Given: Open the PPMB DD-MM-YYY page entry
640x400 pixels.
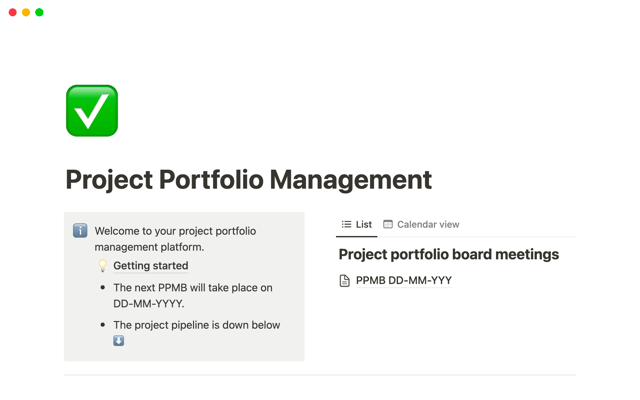Looking at the screenshot, I should (403, 281).
